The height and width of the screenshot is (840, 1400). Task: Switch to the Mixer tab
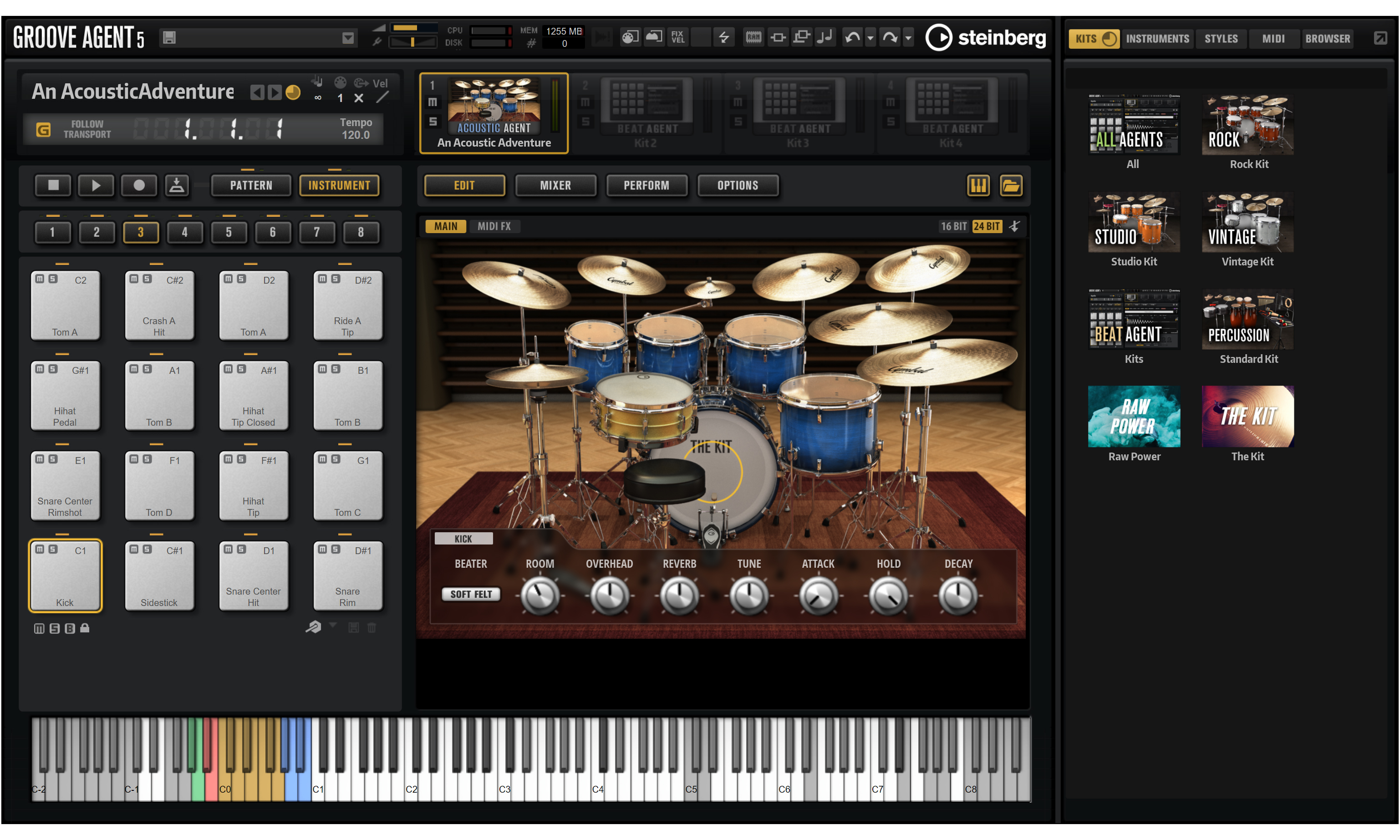click(555, 186)
